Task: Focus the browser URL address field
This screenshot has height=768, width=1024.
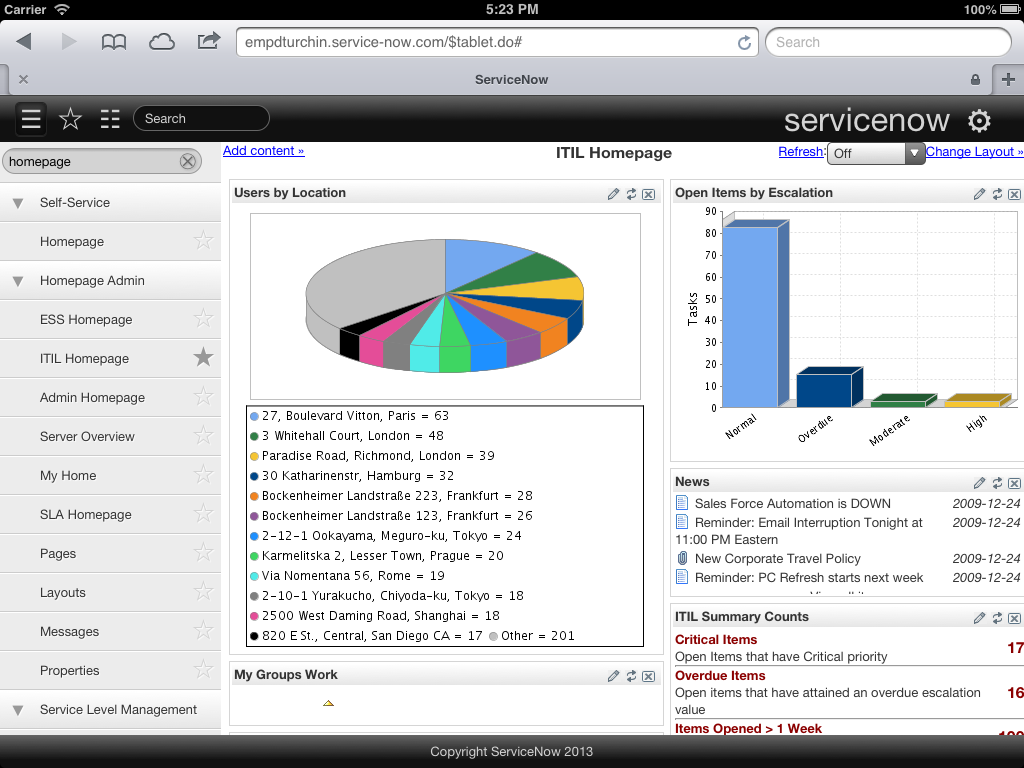Action: [497, 42]
